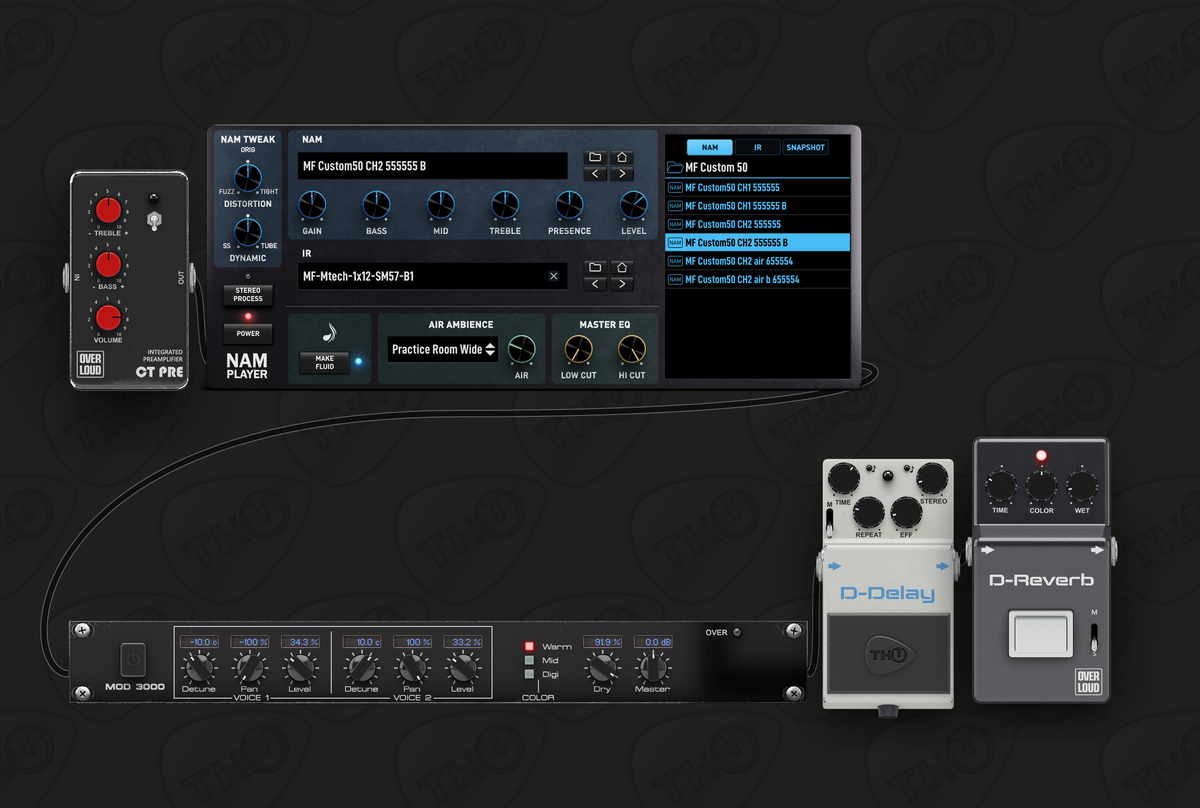This screenshot has height=808, width=1200.
Task: Click the Master EQ Low Cut knob
Action: tap(578, 349)
